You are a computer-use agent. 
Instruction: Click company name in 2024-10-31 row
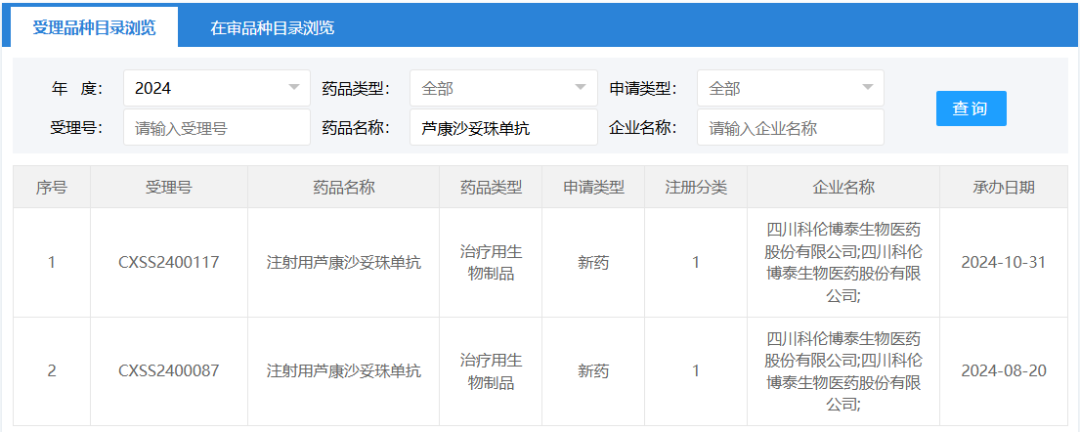[x=843, y=263]
